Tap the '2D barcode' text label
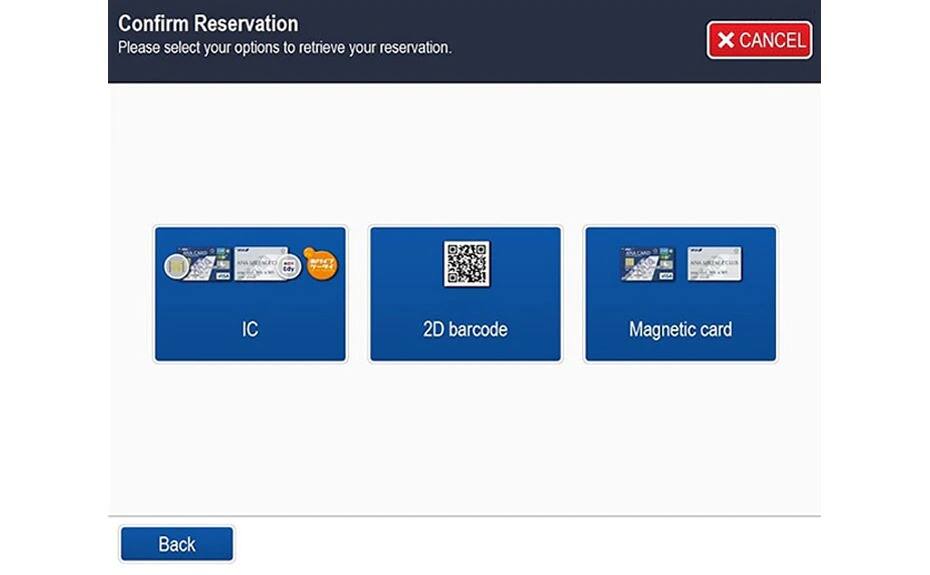This screenshot has height=575, width=930. click(x=465, y=329)
